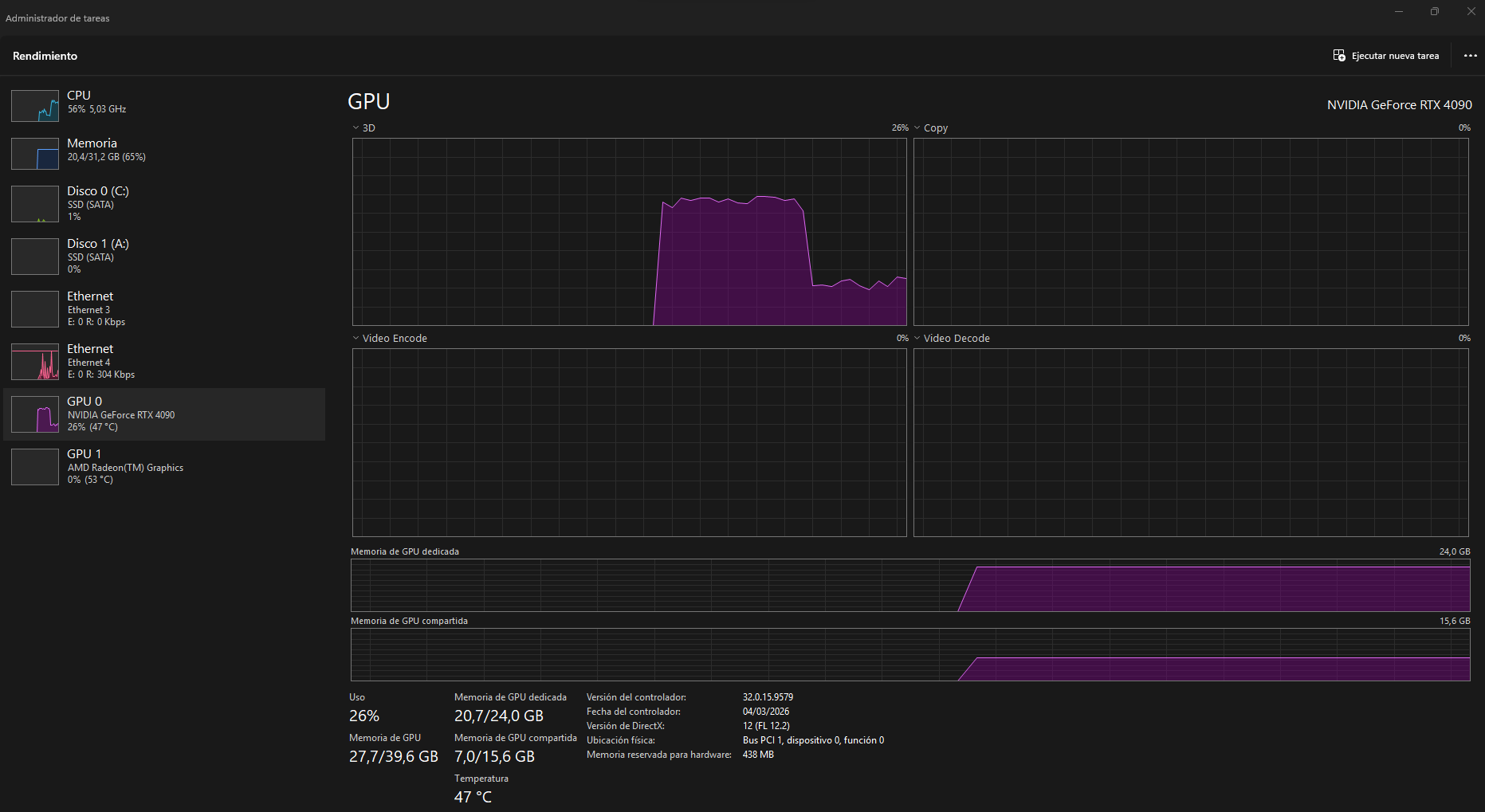Click the CPU entry title in sidebar
Screen dimensions: 1485x812
[79, 96]
